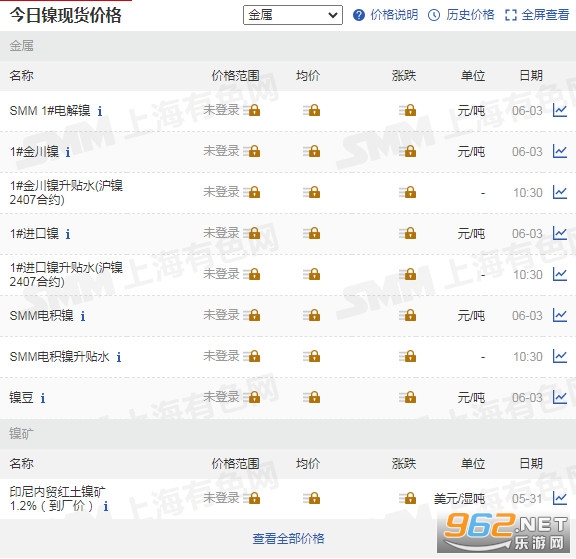Open the trend chart for SMM电积镍

pyautogui.click(x=560, y=315)
